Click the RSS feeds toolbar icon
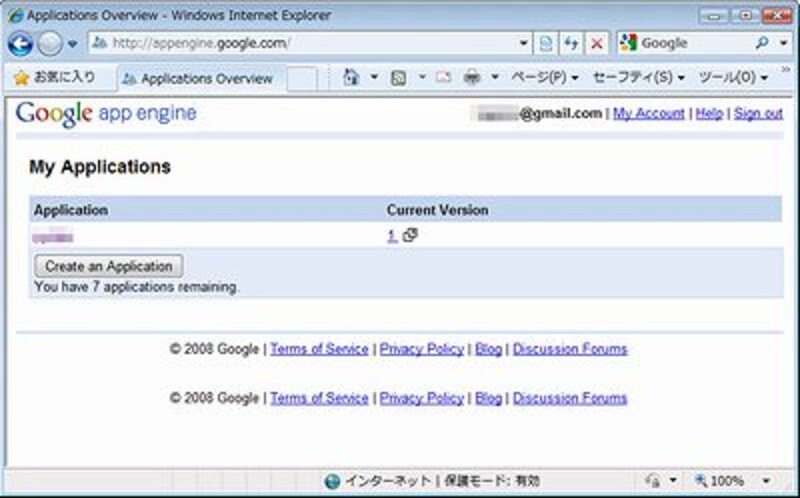The image size is (800, 498). point(398,78)
